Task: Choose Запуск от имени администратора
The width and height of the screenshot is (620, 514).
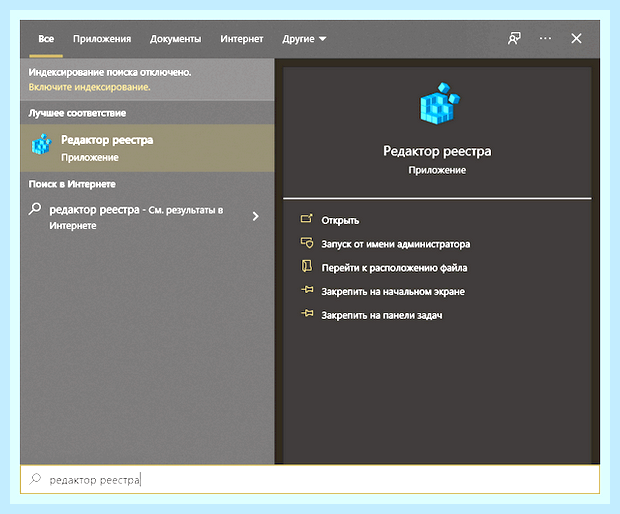Action: 395,244
